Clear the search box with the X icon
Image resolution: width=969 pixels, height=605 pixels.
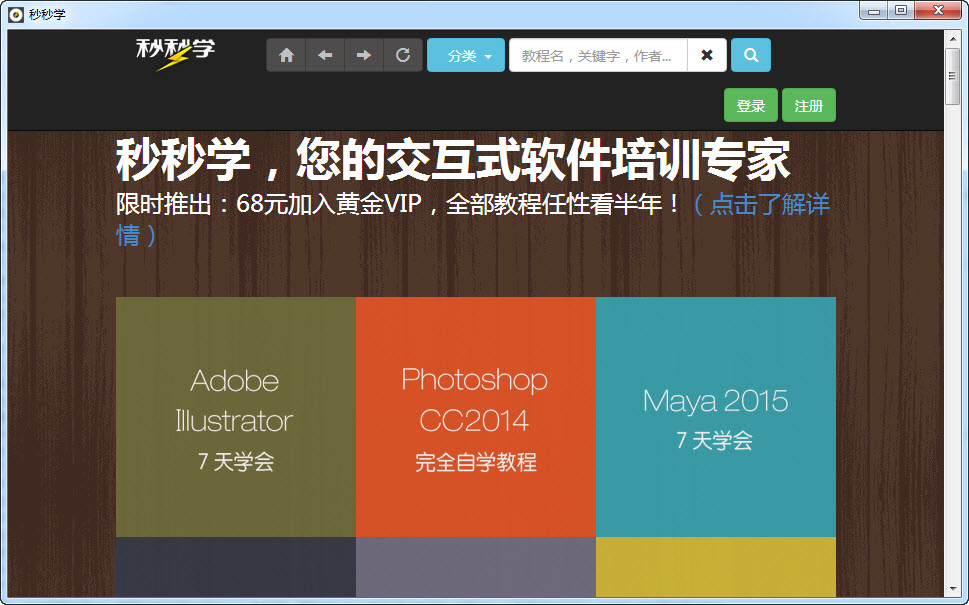pyautogui.click(x=707, y=56)
